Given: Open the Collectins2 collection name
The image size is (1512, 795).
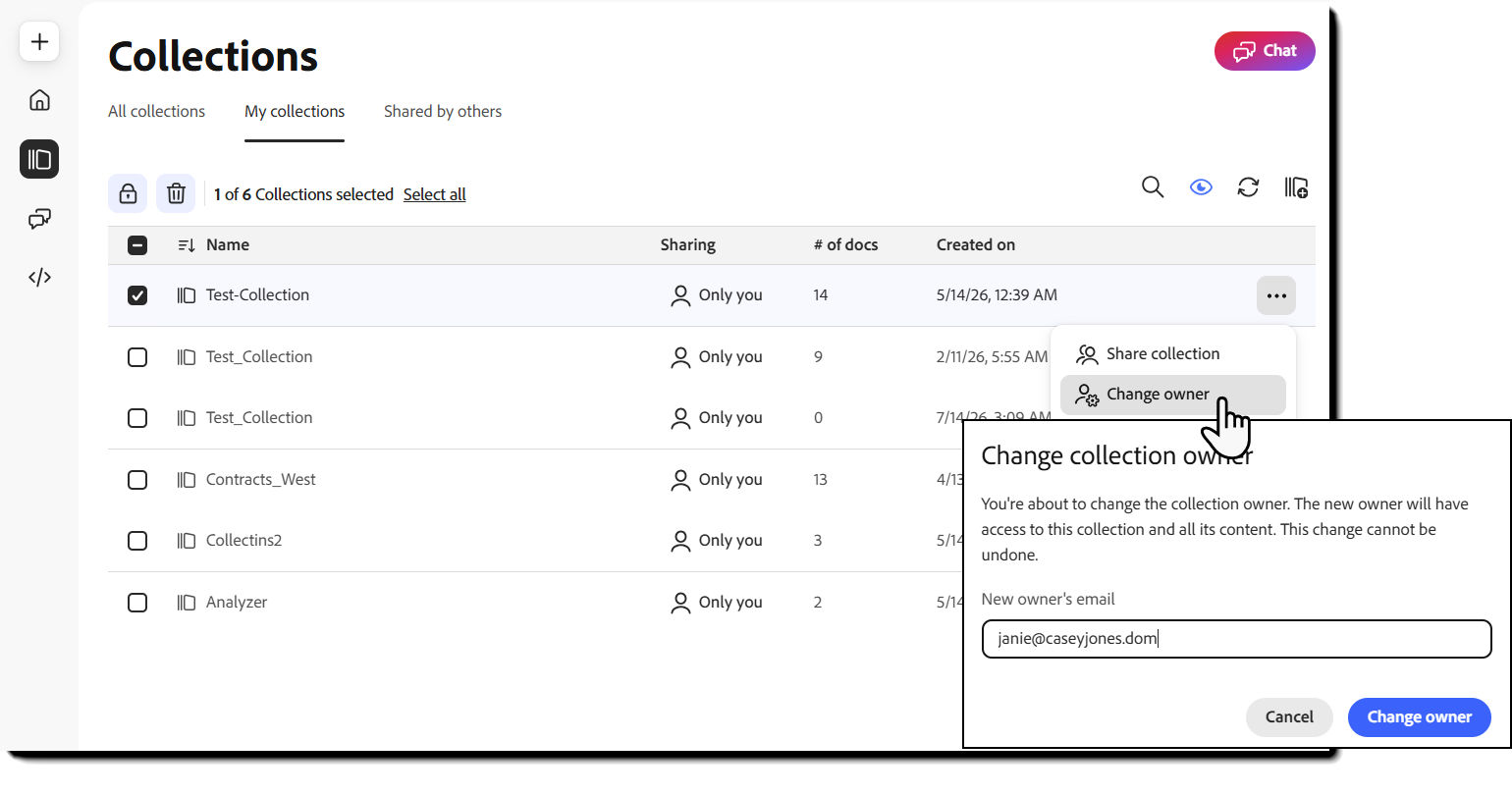Looking at the screenshot, I should click(243, 541).
